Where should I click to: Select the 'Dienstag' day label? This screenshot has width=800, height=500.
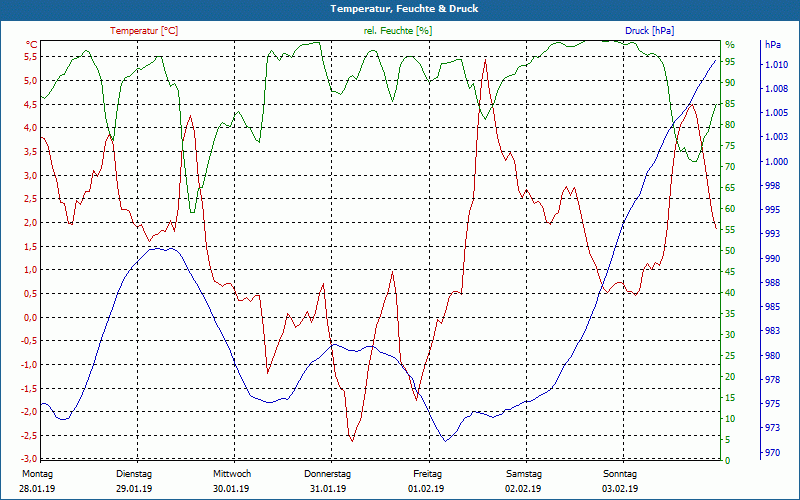pyautogui.click(x=134, y=474)
